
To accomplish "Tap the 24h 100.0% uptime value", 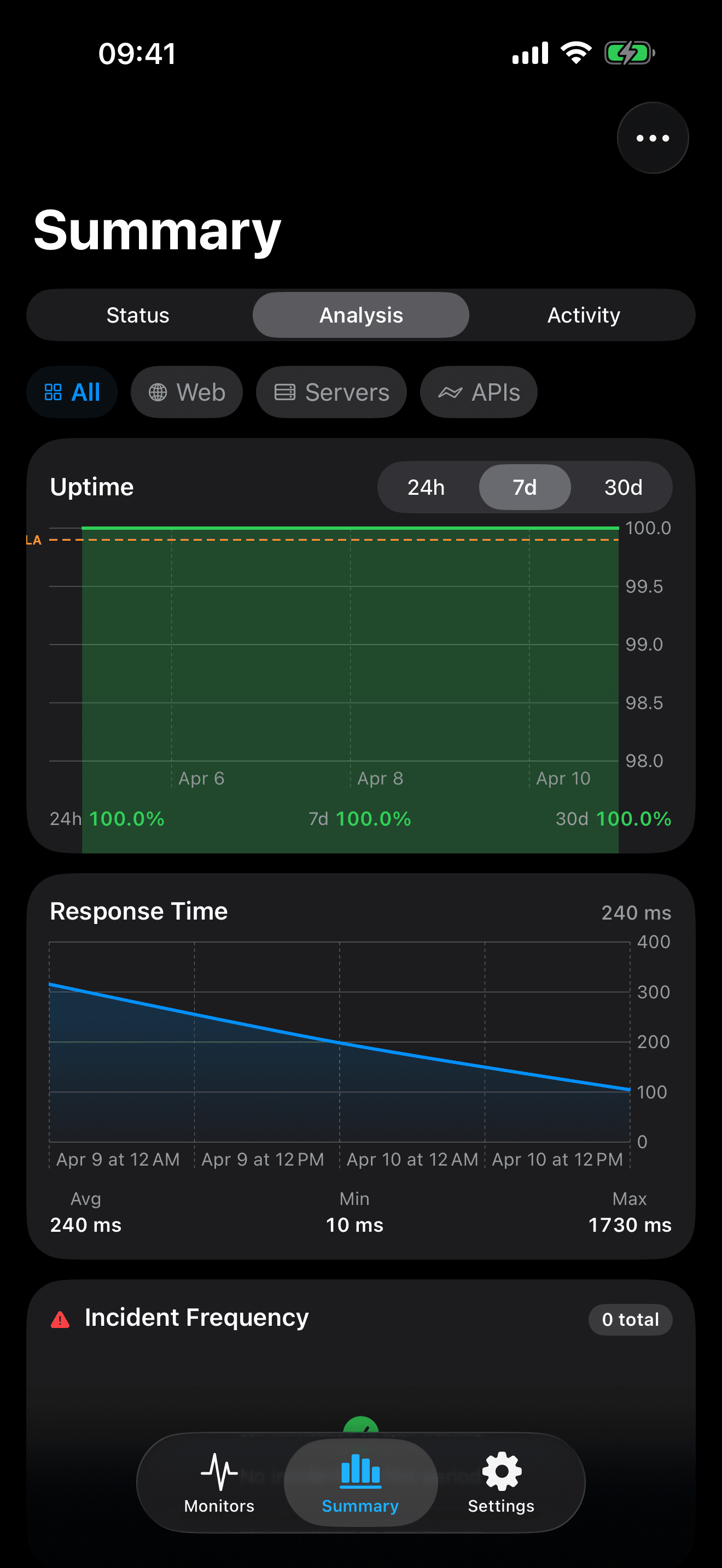I will pyautogui.click(x=107, y=818).
